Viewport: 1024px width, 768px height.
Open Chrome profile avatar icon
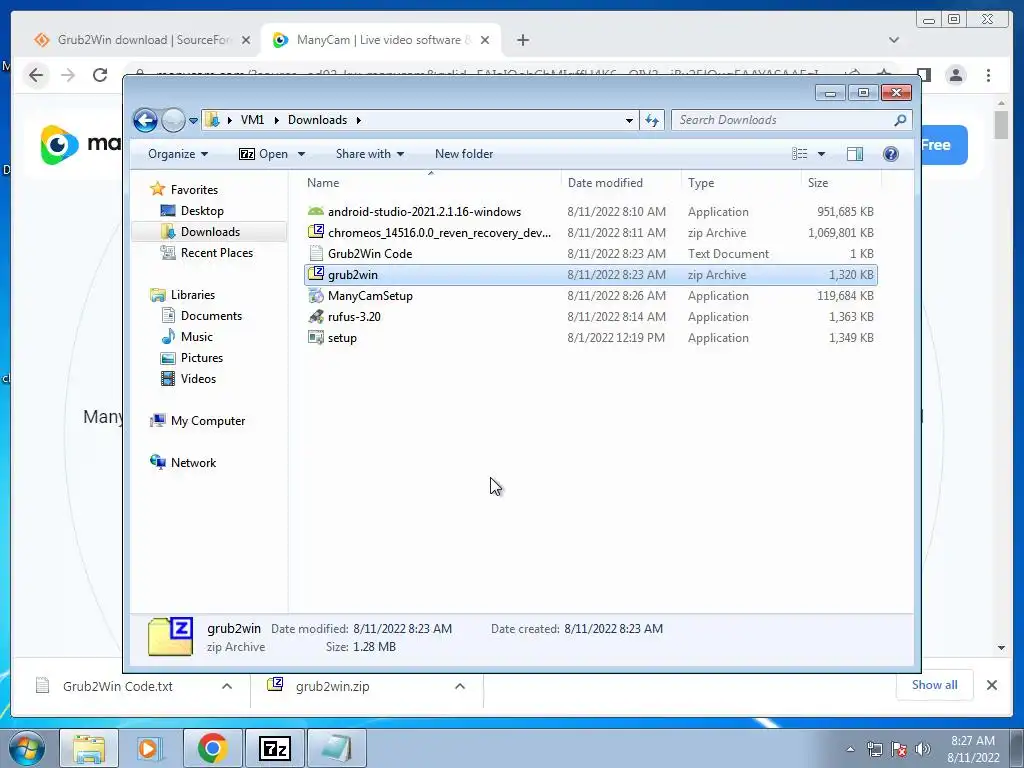[956, 75]
